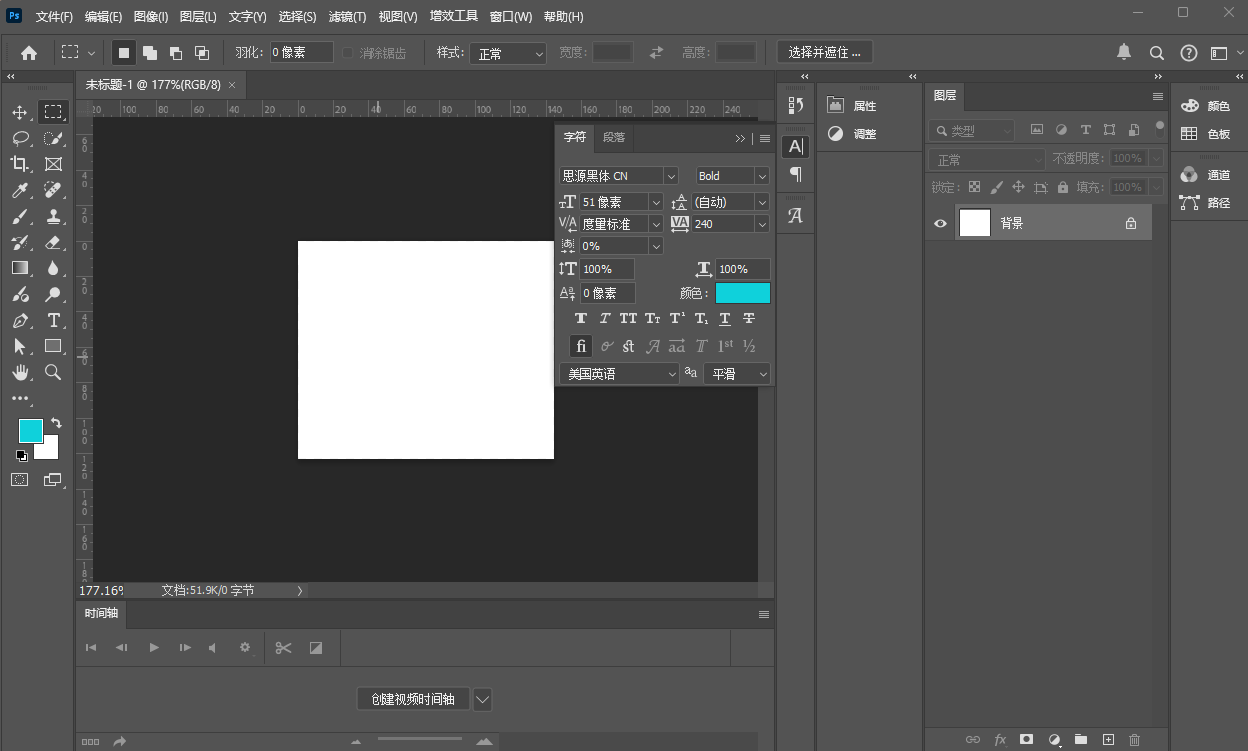This screenshot has height=751, width=1248.
Task: Select the Eyedropper tool
Action: (20, 190)
